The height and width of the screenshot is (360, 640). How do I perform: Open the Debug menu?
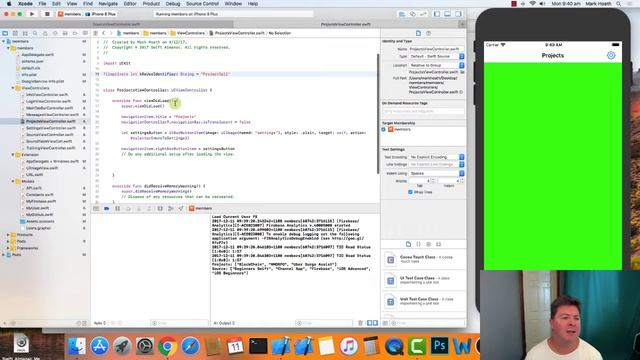[x=173, y=4]
